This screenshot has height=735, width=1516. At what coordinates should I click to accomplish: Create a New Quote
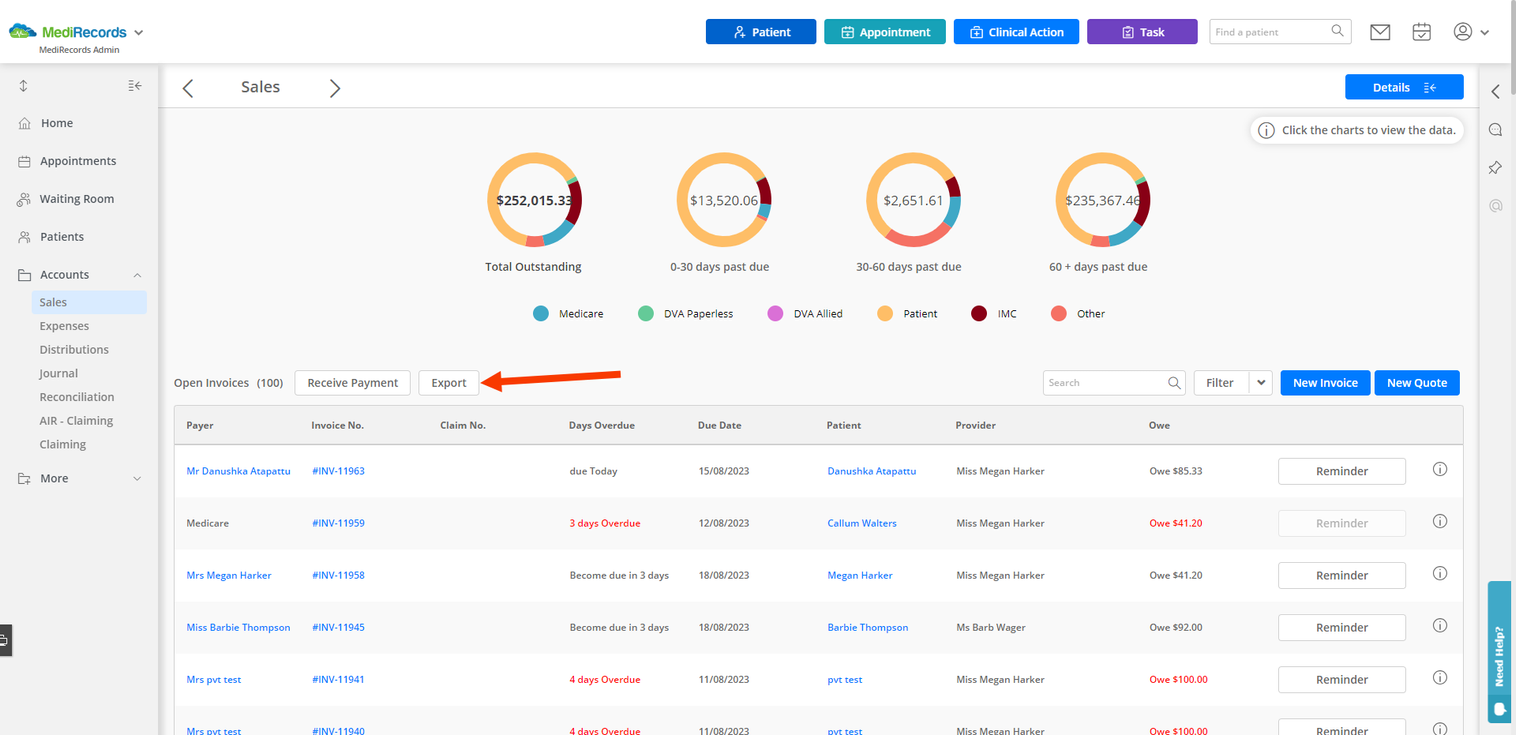[x=1417, y=382]
